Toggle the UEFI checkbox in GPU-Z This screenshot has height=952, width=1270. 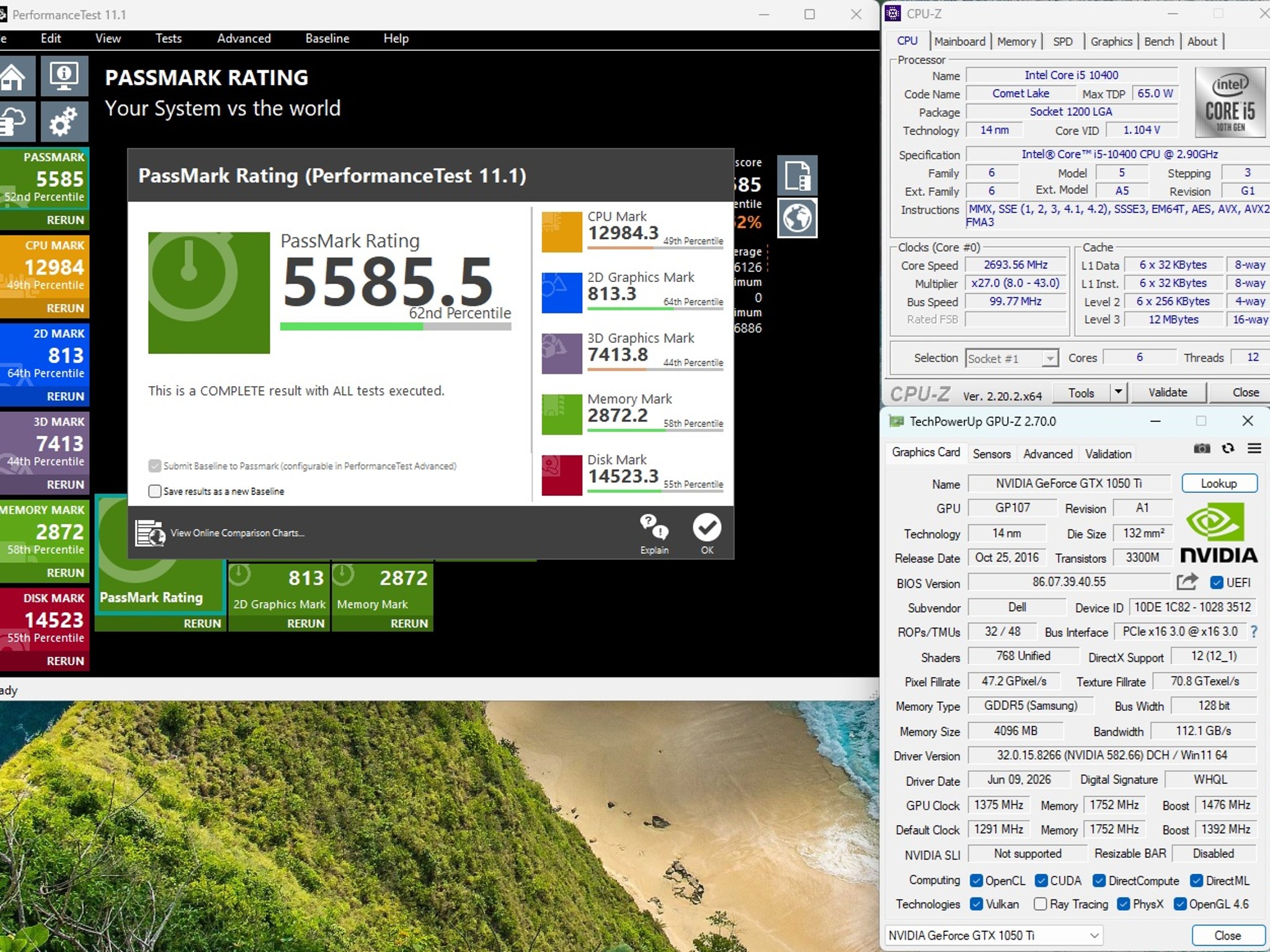(1217, 583)
